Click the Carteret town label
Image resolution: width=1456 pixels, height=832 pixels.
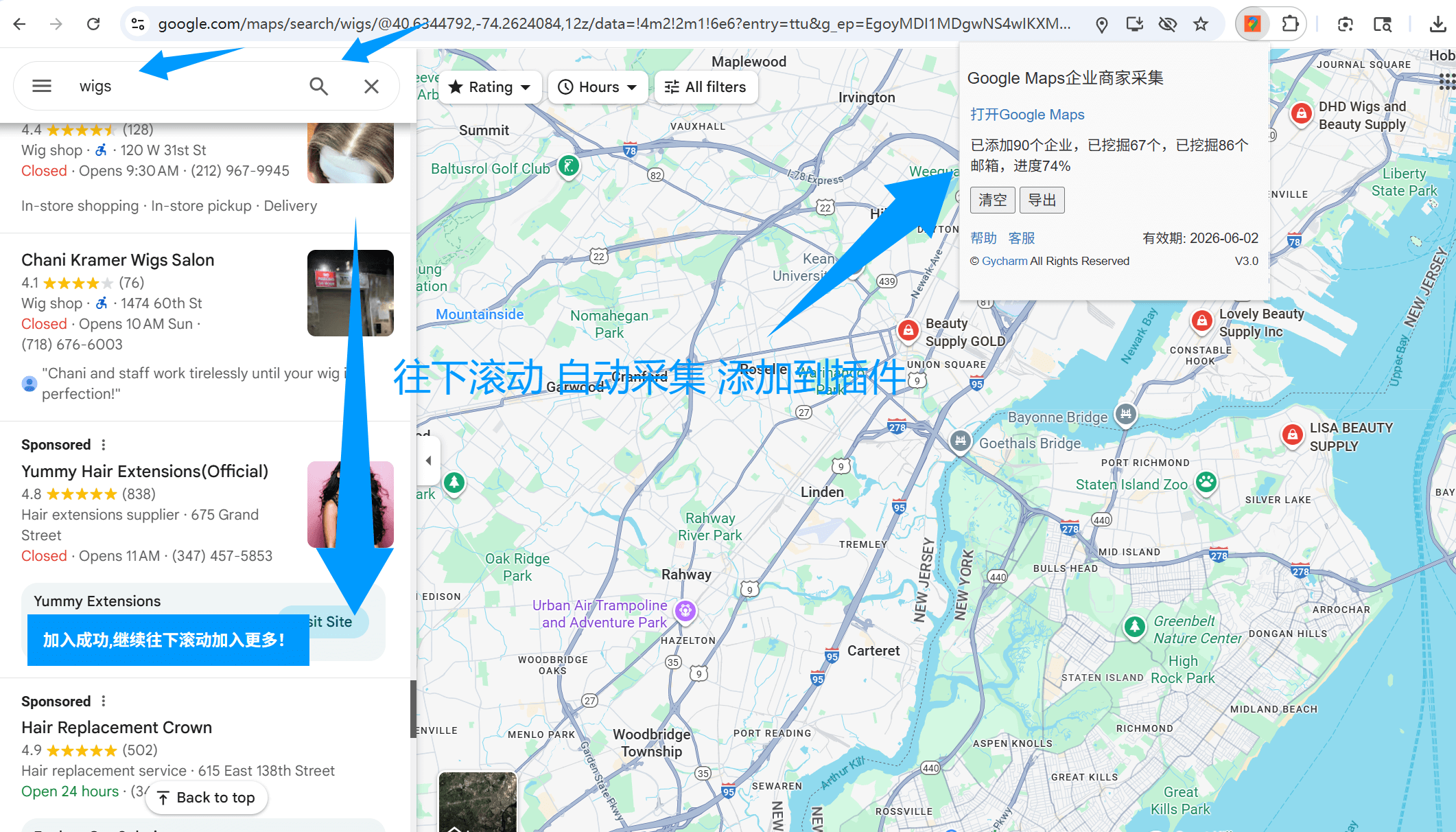873,651
